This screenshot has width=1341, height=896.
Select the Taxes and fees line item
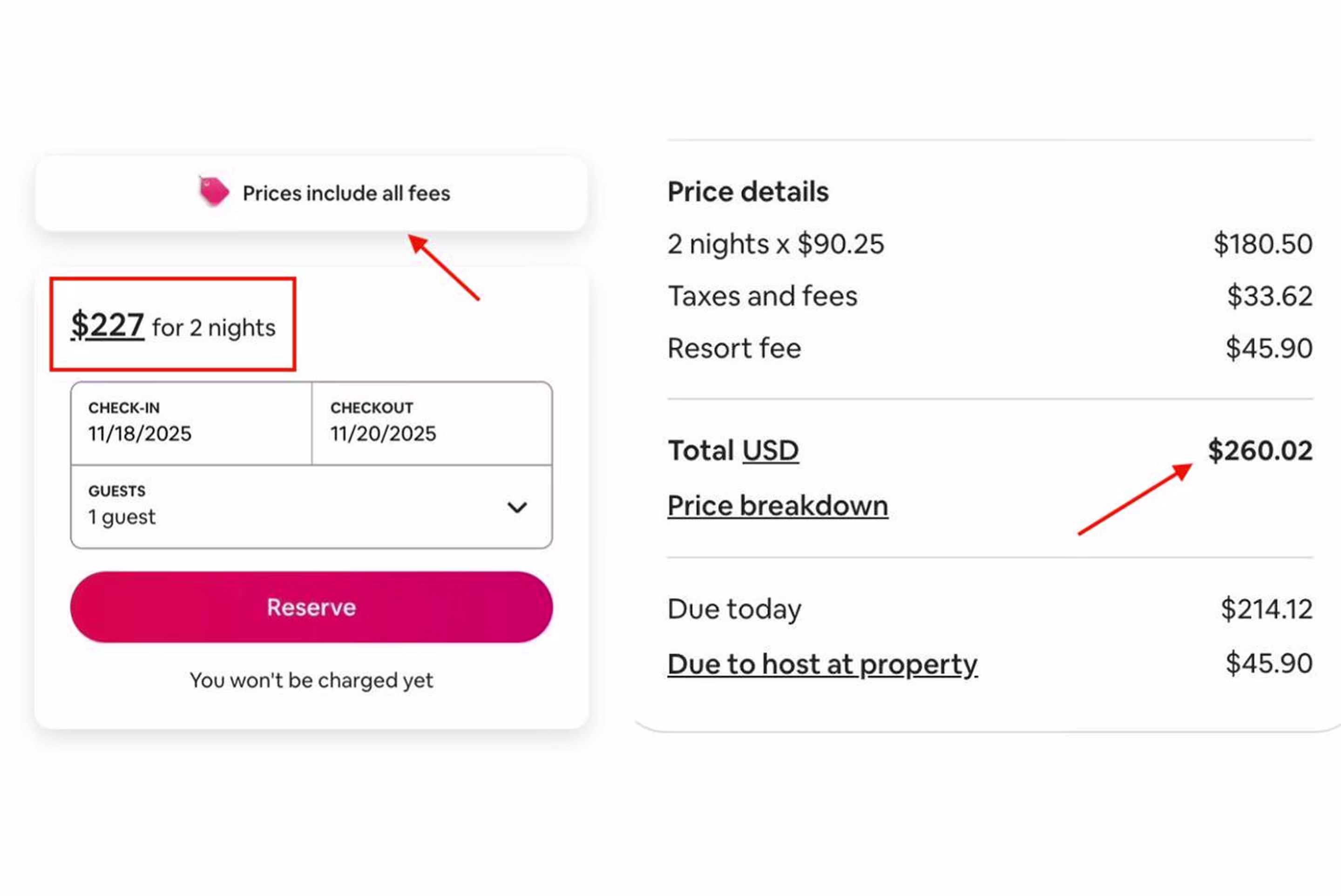tap(762, 296)
